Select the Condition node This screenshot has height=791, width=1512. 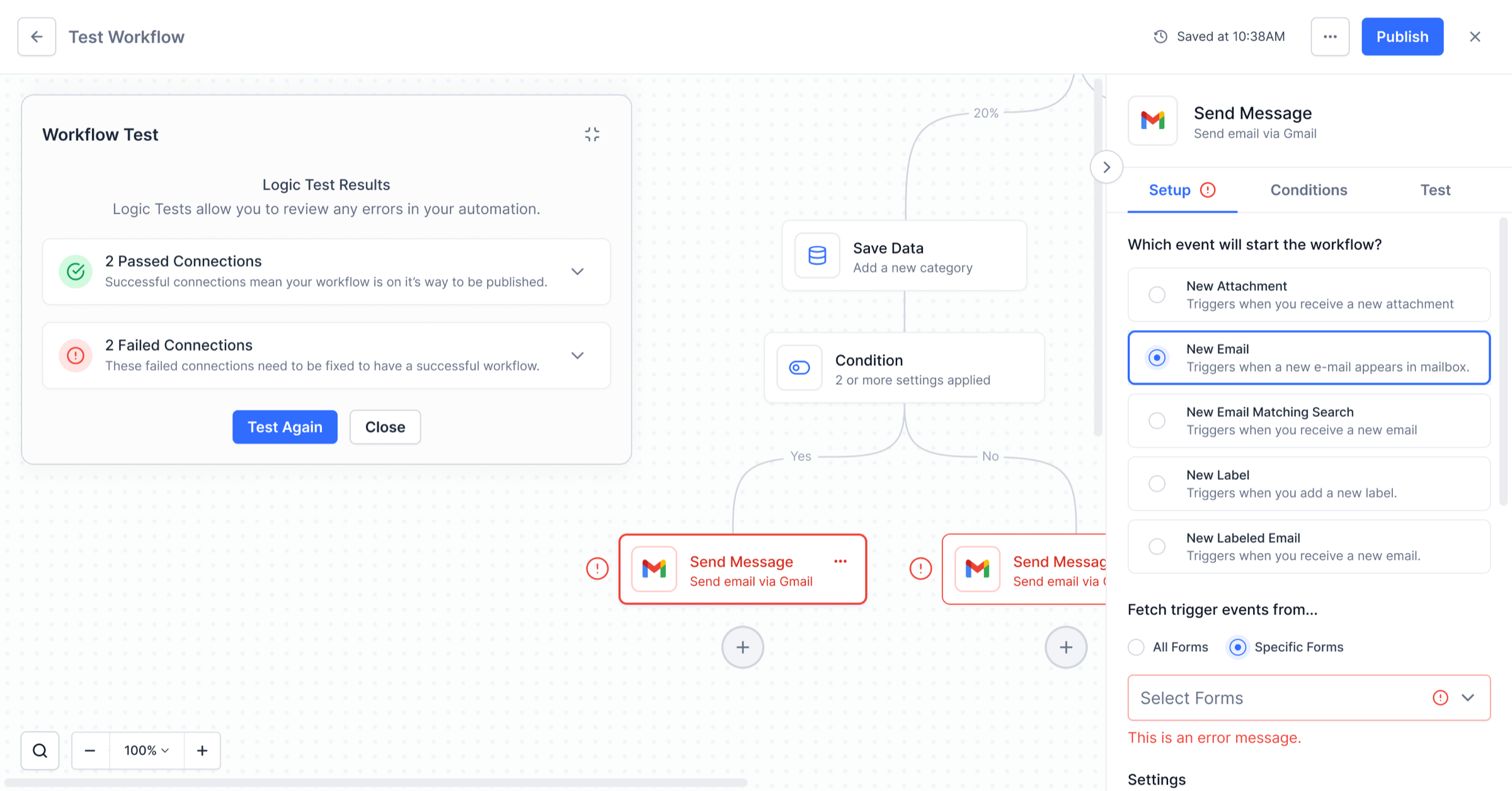point(904,367)
